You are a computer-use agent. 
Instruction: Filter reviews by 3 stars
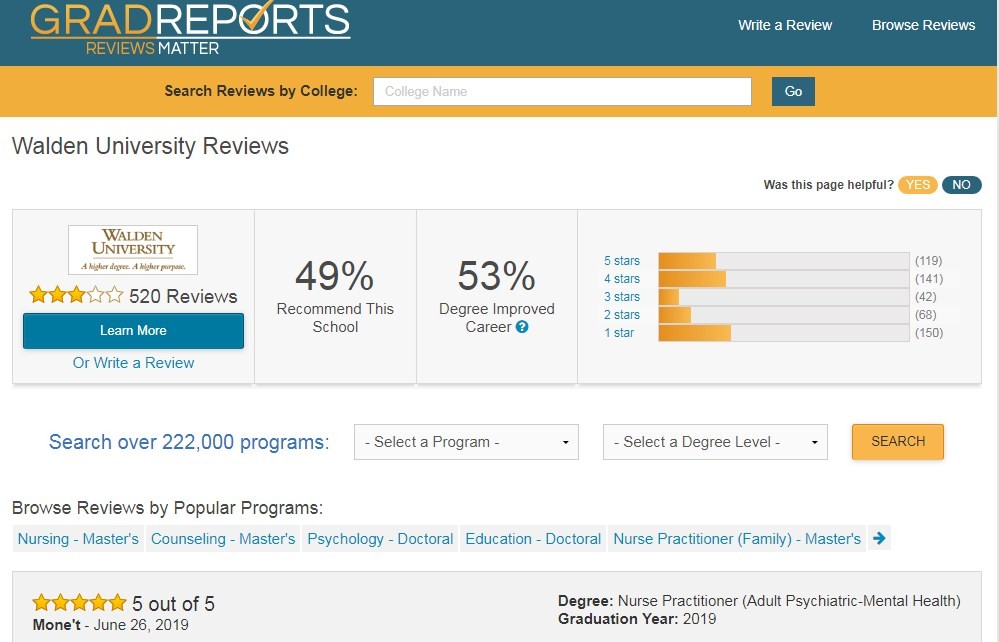[x=622, y=296]
